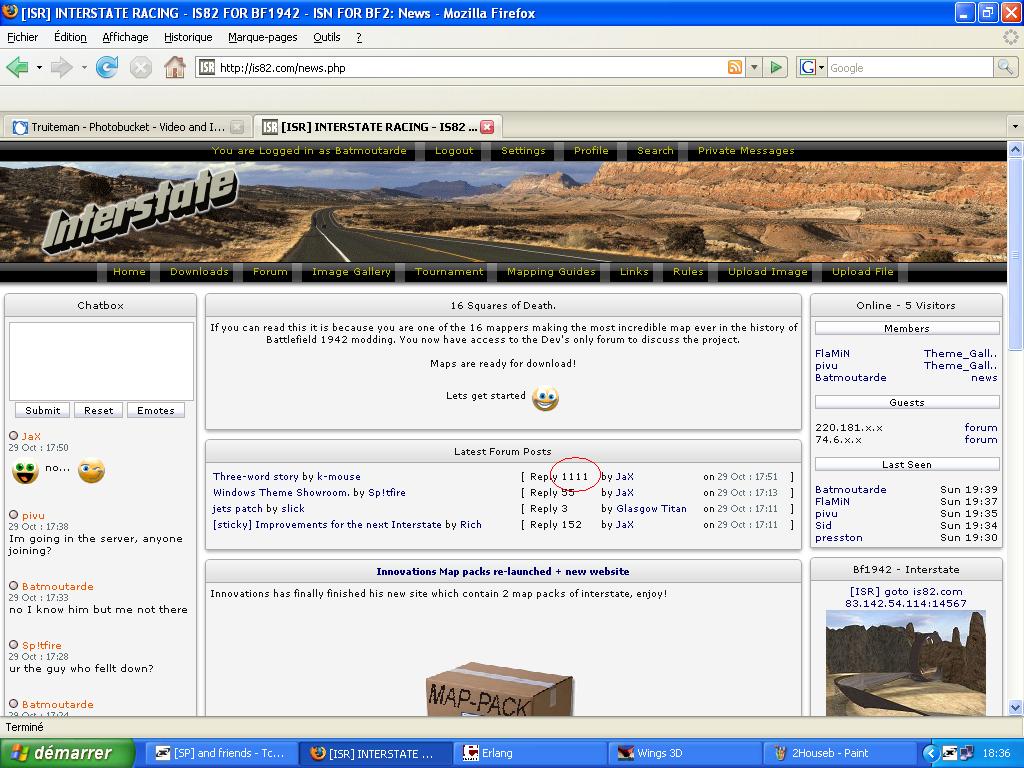Screen dimensions: 1024x768
Task: Open the Home navigation link
Action: (x=129, y=272)
